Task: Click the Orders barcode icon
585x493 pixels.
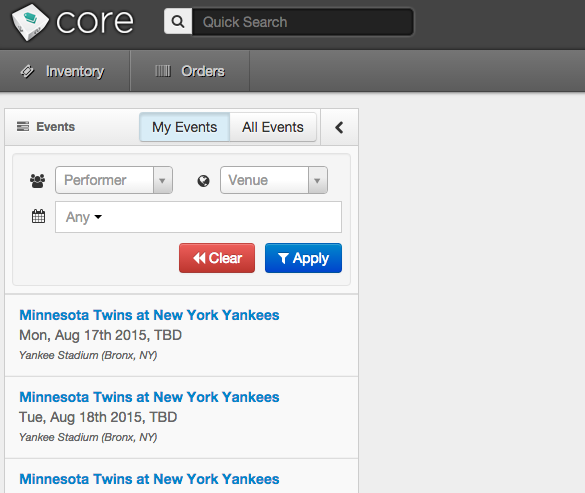Action: tap(163, 71)
